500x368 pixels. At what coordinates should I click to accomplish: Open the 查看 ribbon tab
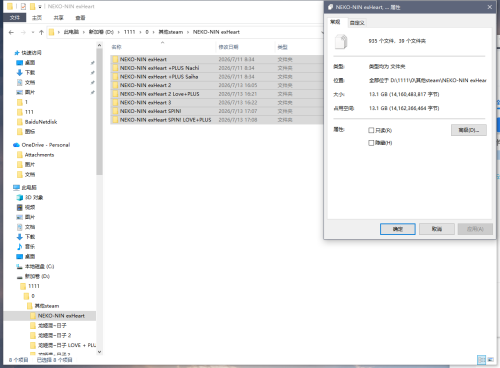[x=80, y=18]
